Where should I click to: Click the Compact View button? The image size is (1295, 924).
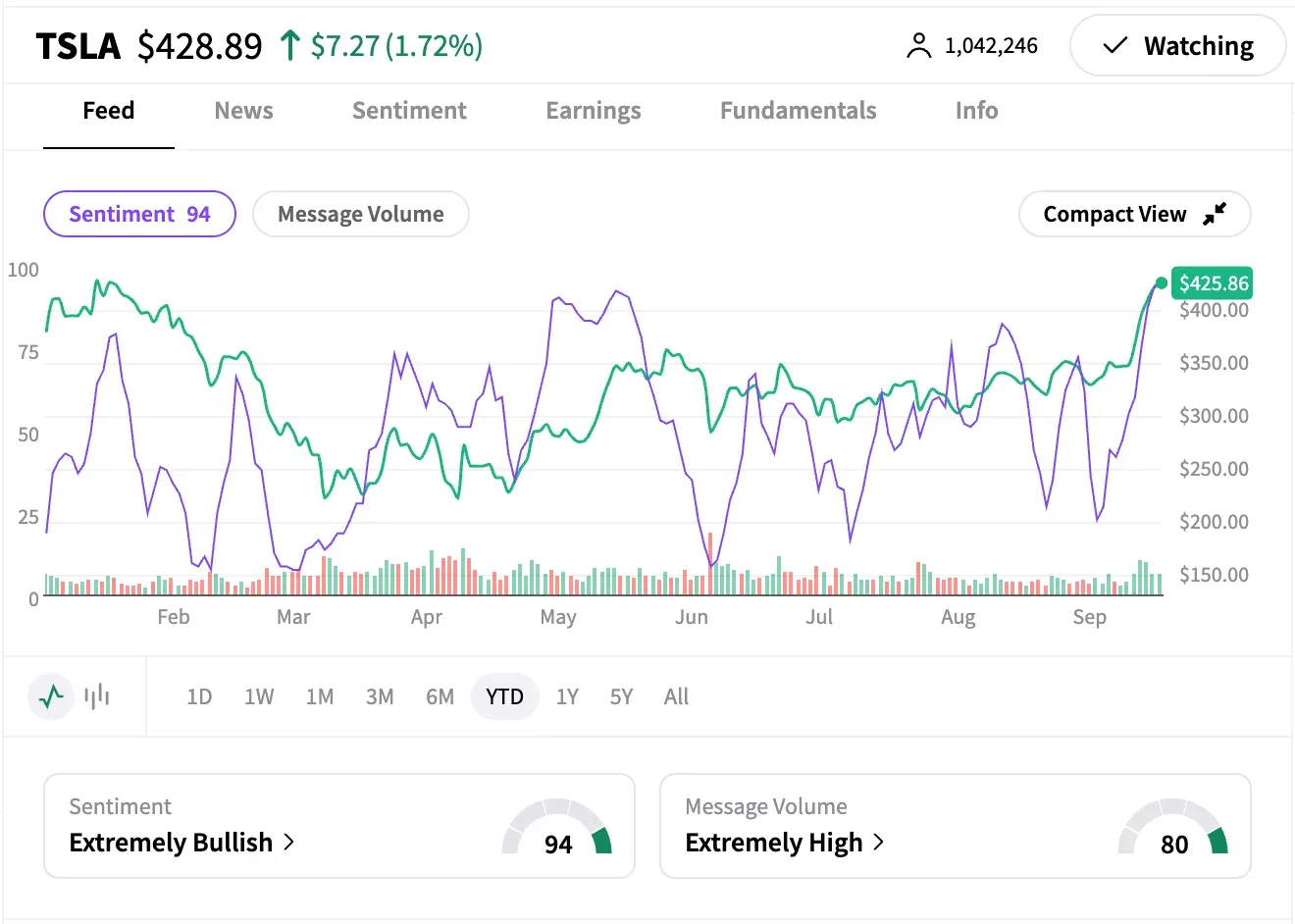(1135, 214)
